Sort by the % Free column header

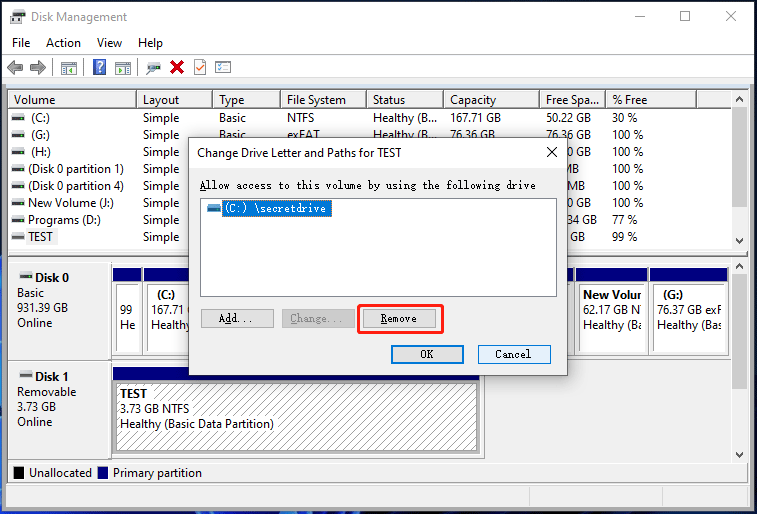(651, 100)
